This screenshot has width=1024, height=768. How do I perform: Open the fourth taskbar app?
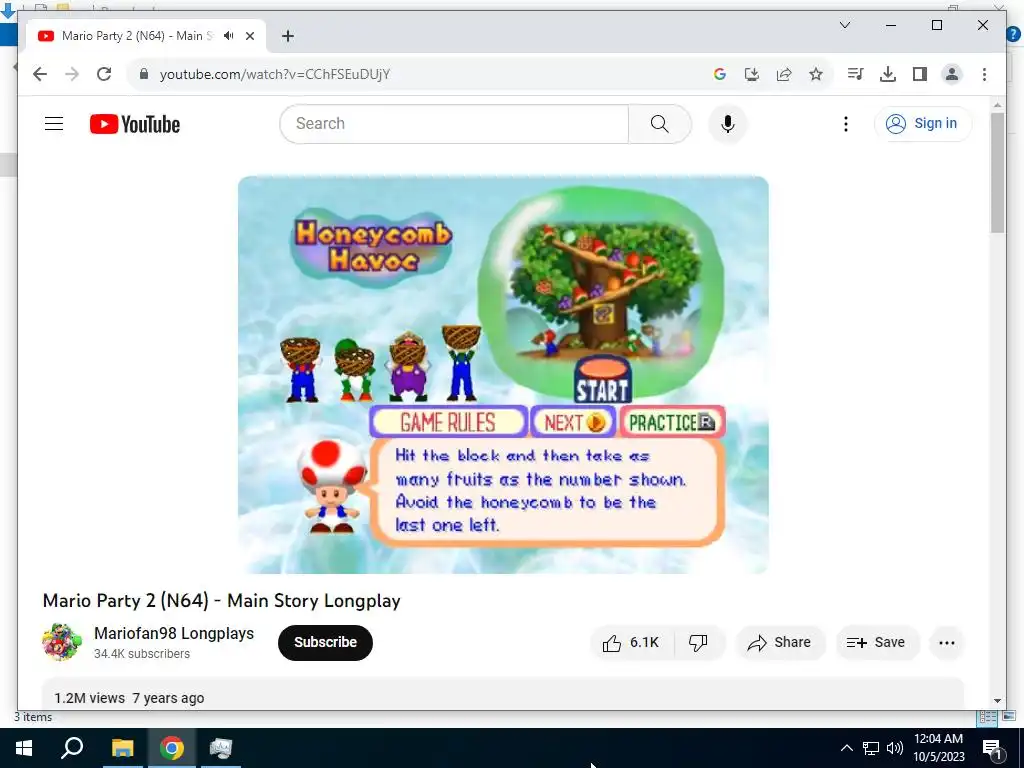coord(221,748)
